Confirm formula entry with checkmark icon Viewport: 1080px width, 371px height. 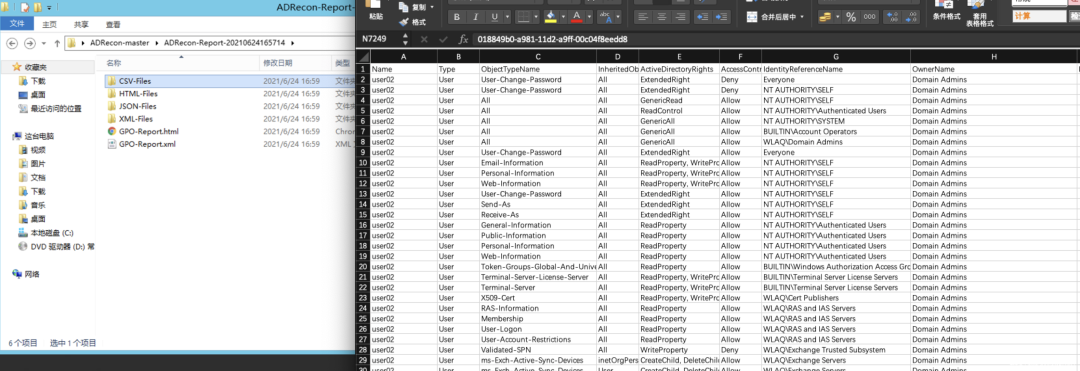tap(443, 39)
